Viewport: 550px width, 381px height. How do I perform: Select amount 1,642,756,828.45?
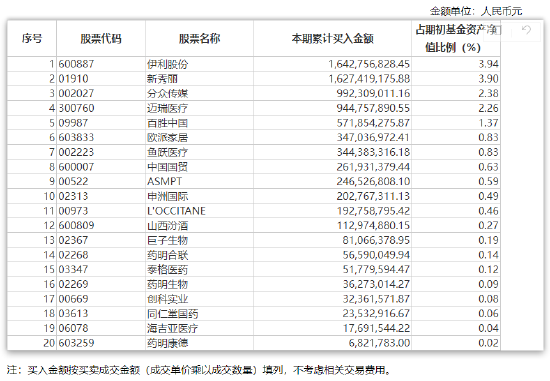pos(369,64)
